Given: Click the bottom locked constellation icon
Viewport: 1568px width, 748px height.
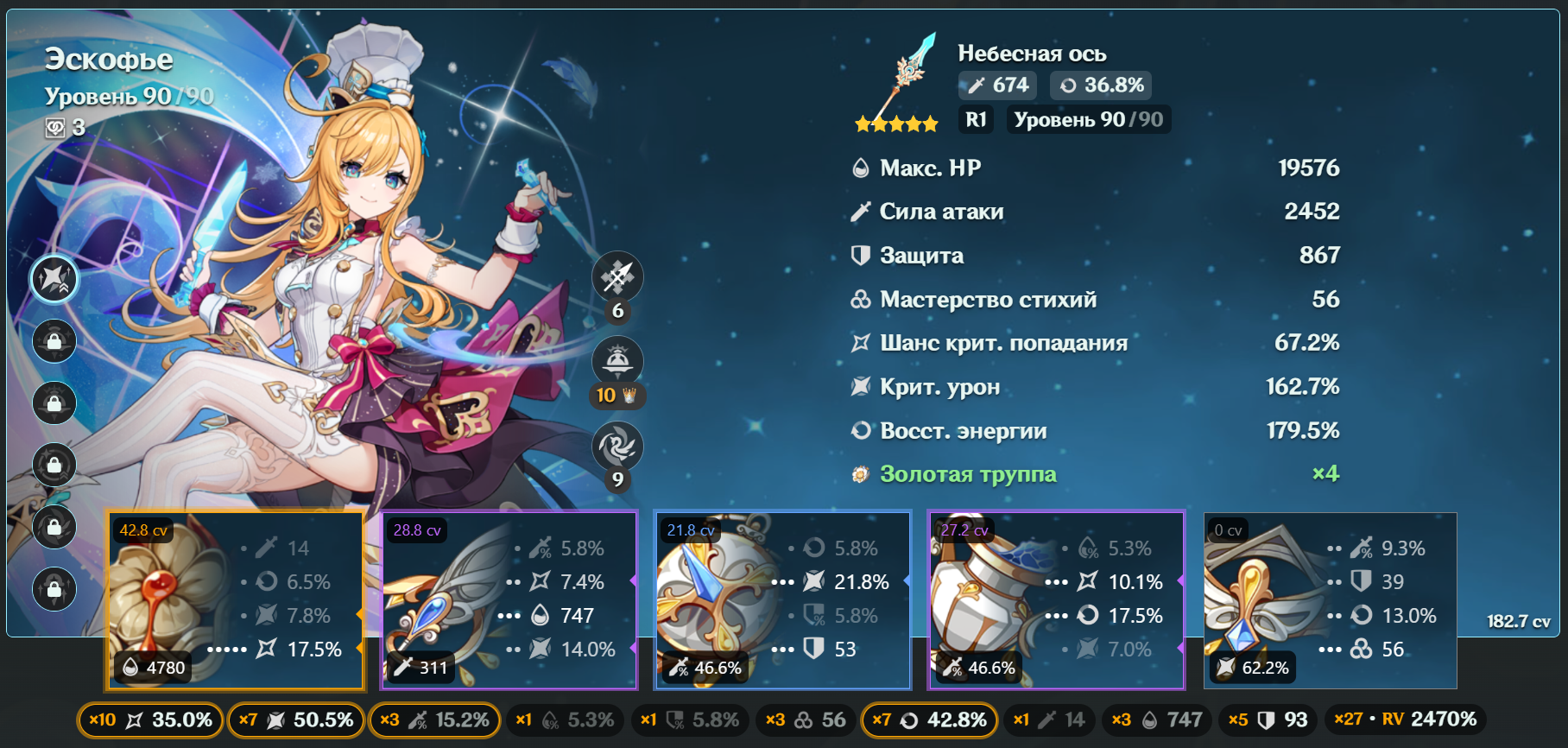Looking at the screenshot, I should [54, 590].
